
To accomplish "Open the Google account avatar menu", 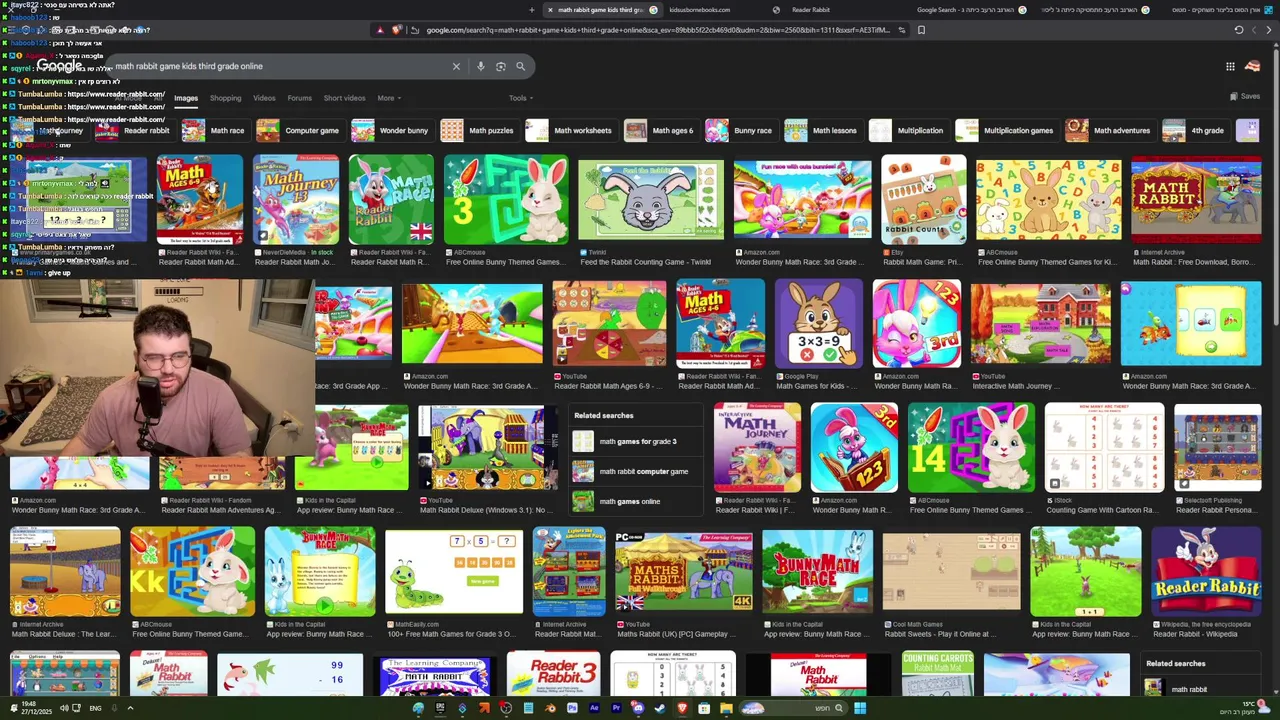I will [1252, 67].
